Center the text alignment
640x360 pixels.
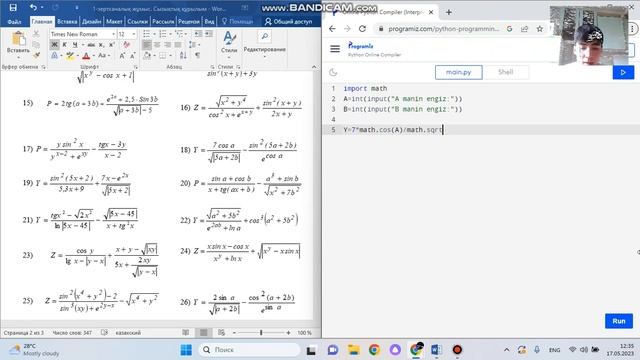157,45
